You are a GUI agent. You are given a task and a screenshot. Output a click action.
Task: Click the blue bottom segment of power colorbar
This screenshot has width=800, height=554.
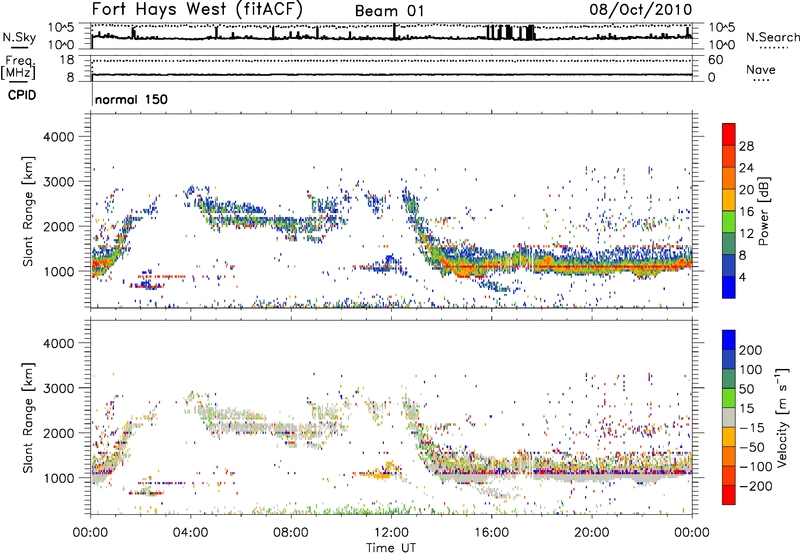[729, 287]
